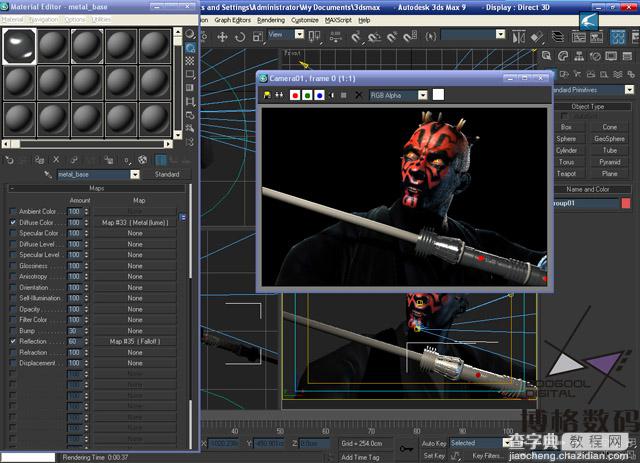Collapse the Maps rollout
This screenshot has height=463, width=640.
point(97,188)
